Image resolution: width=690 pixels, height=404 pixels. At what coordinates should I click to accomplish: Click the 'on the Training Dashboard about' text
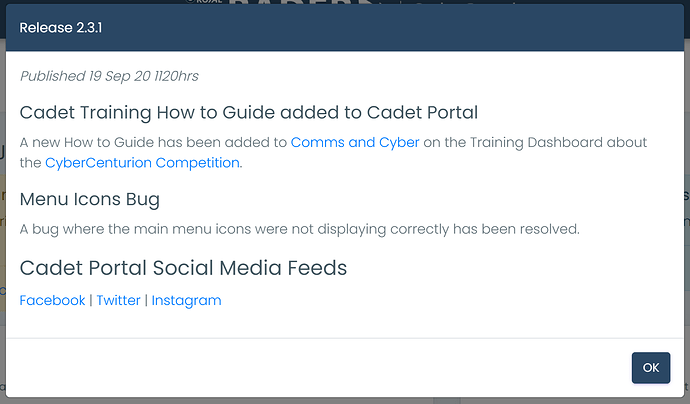coord(535,142)
